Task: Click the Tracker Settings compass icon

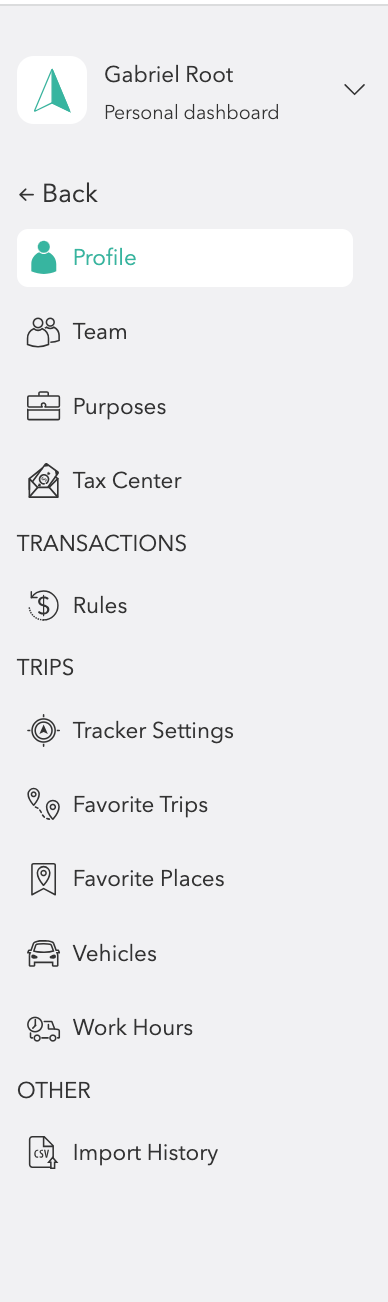Action: 43,730
